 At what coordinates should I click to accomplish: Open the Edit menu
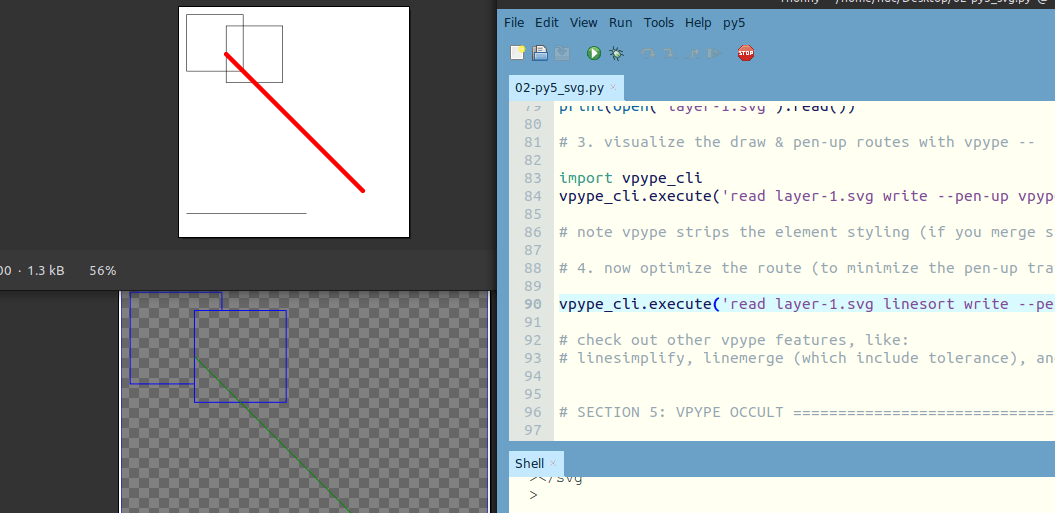[546, 22]
